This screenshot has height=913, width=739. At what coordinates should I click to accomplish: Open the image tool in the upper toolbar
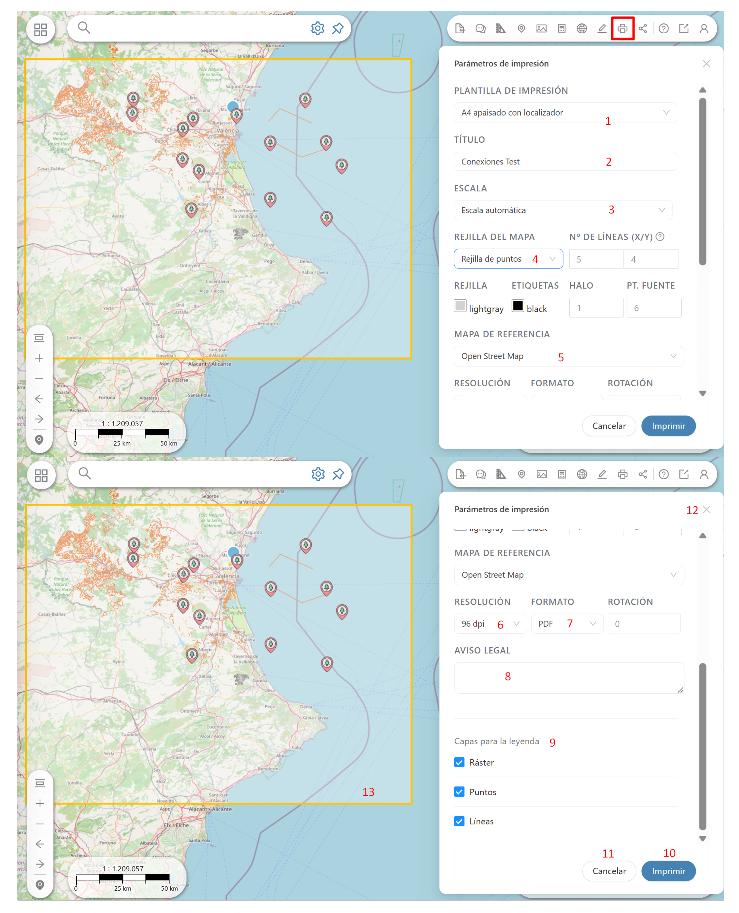(542, 29)
